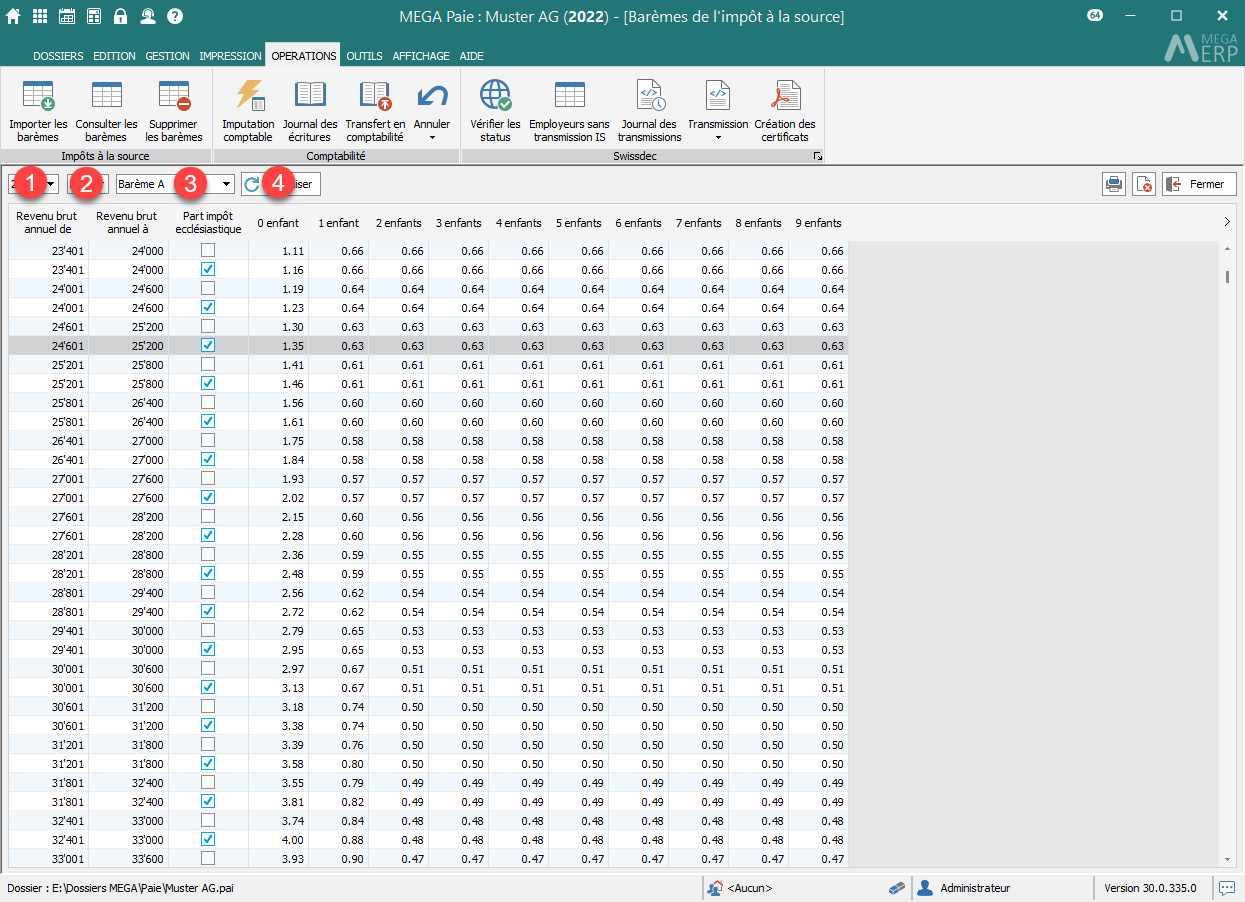Screen dimensions: 1245x902
Task: Click the Importer les barèmes icon
Action: pos(38,96)
